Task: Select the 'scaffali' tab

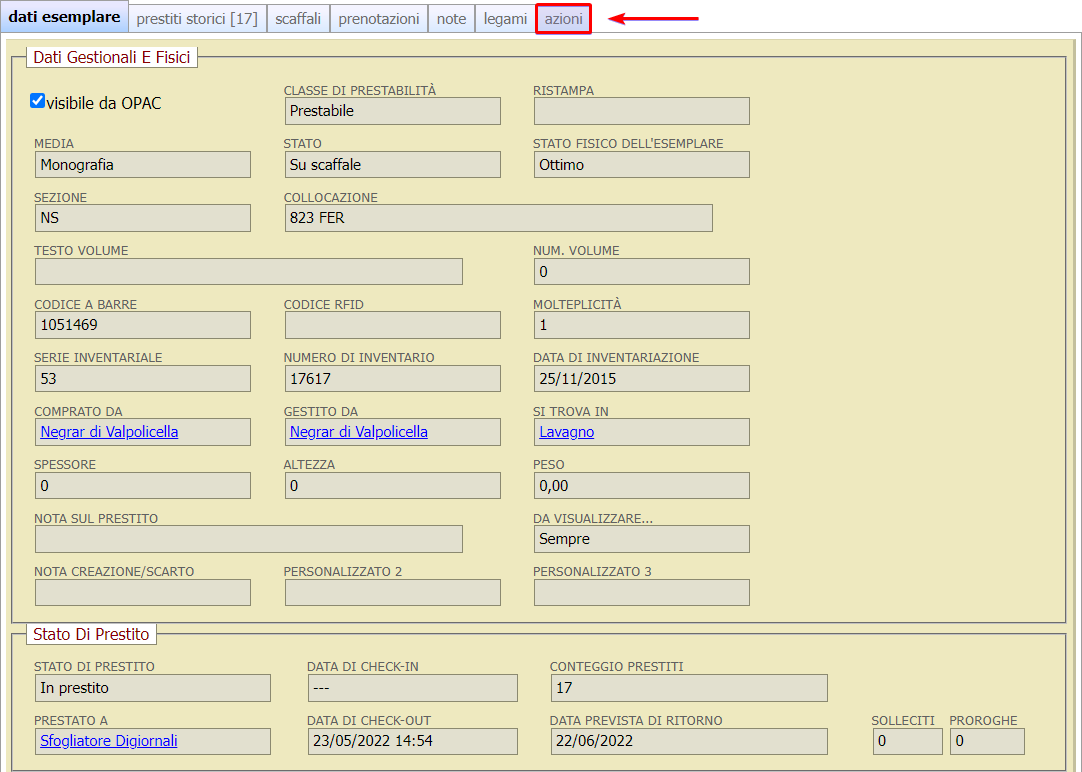Action: [x=298, y=19]
